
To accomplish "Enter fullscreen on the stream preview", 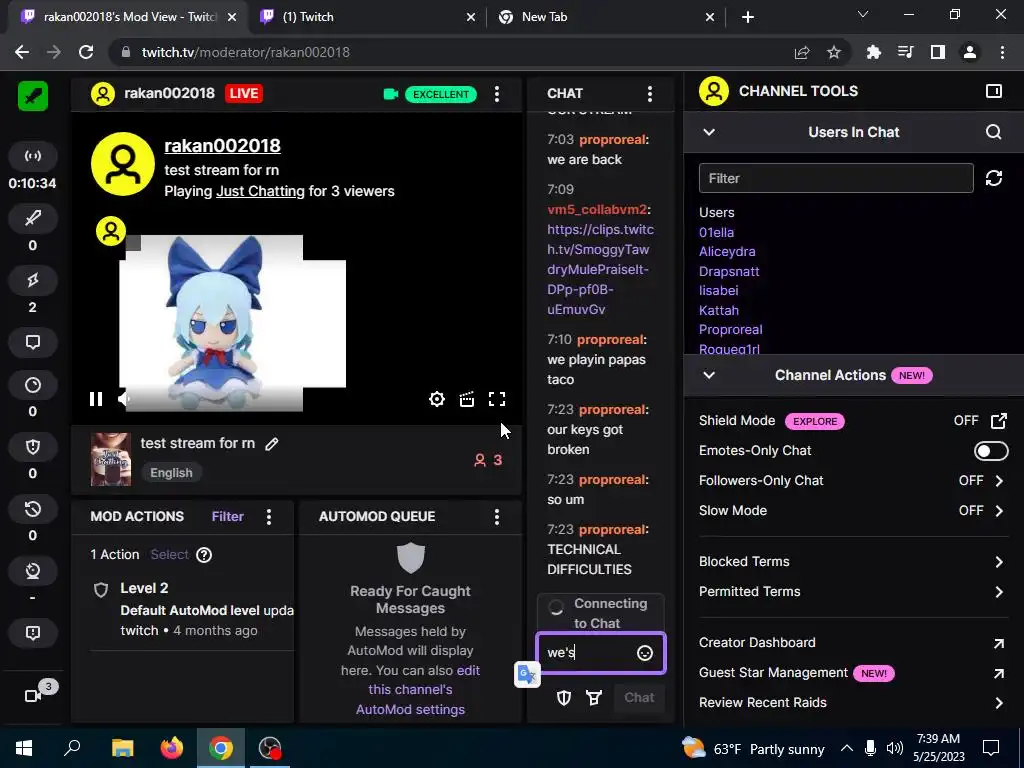I will tap(497, 399).
